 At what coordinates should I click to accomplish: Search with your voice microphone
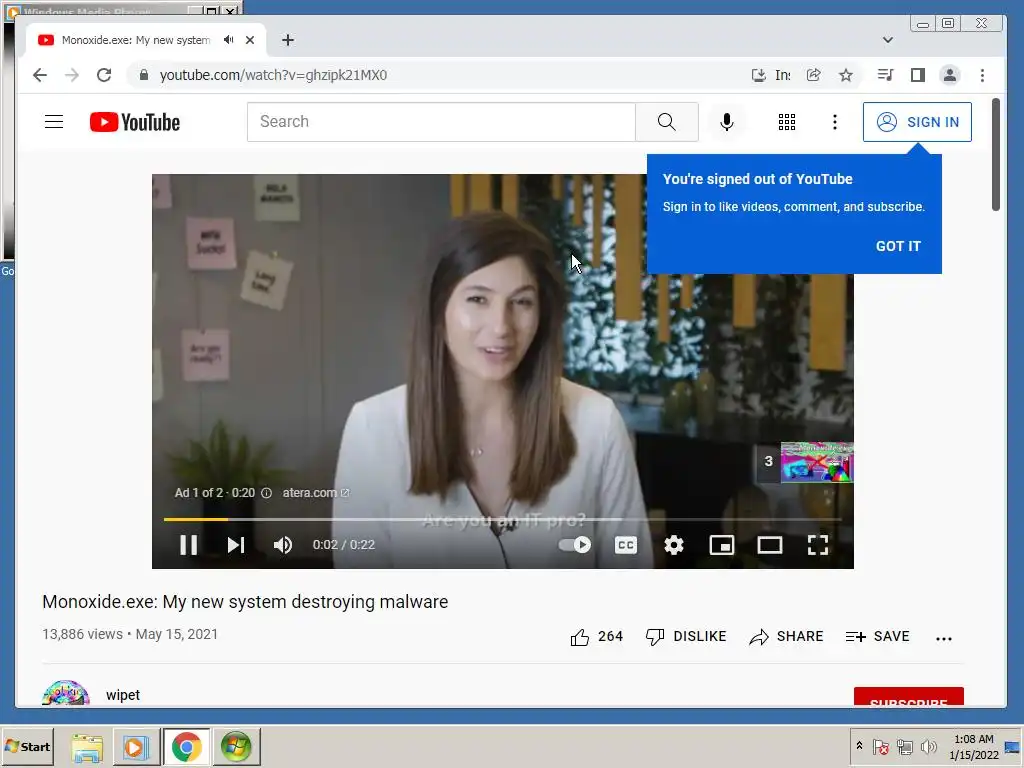726,121
